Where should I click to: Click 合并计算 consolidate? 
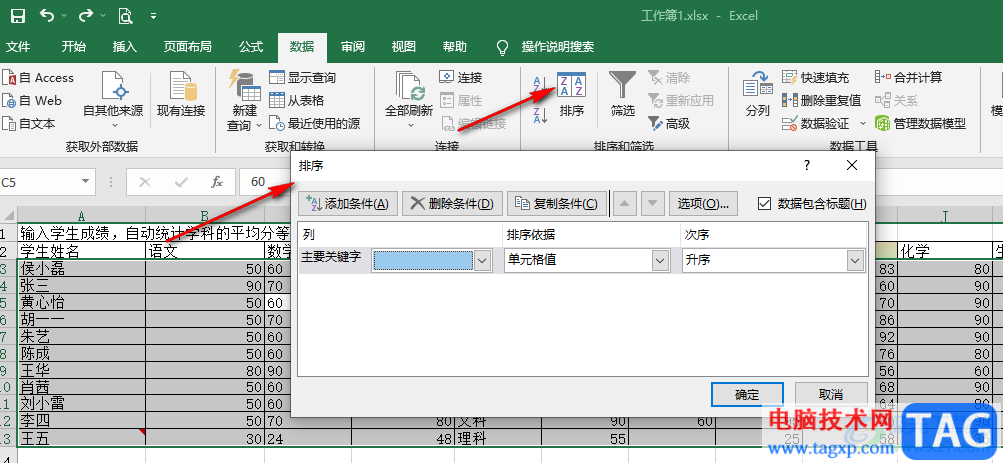coord(908,77)
